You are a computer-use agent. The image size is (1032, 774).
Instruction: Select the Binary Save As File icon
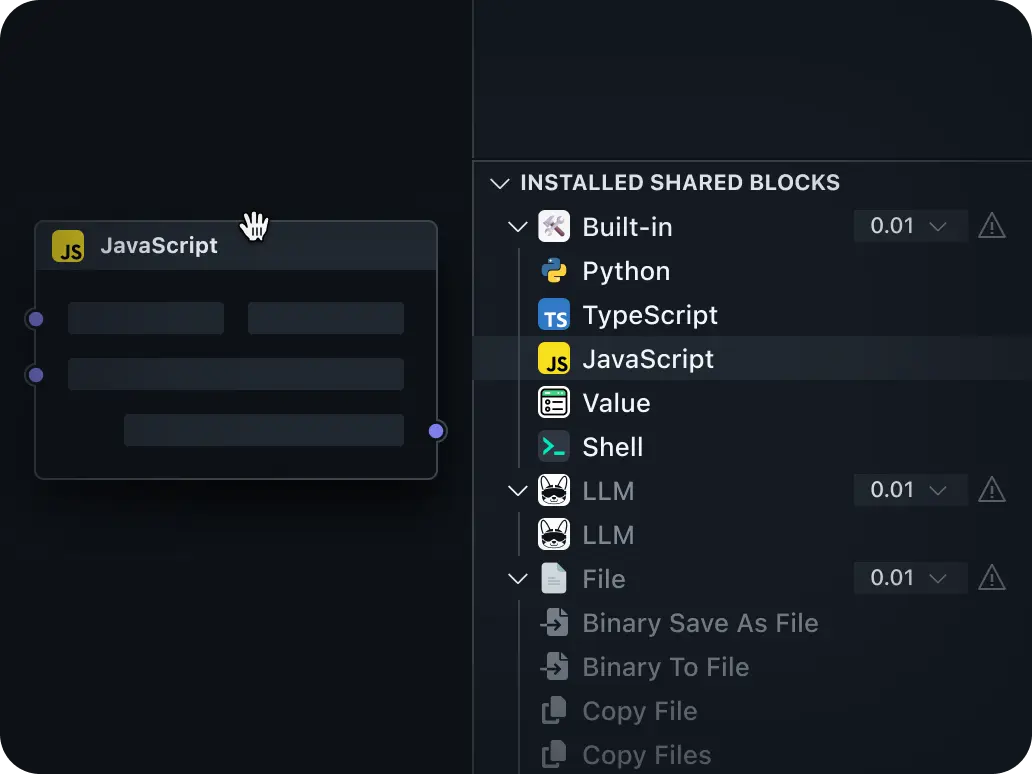554,622
